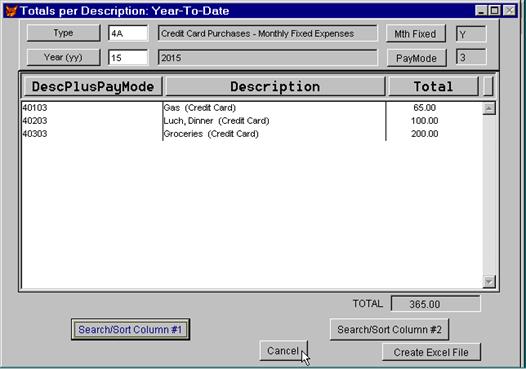
Task: Select the Credit Card Purchases description field
Action: pos(268,34)
